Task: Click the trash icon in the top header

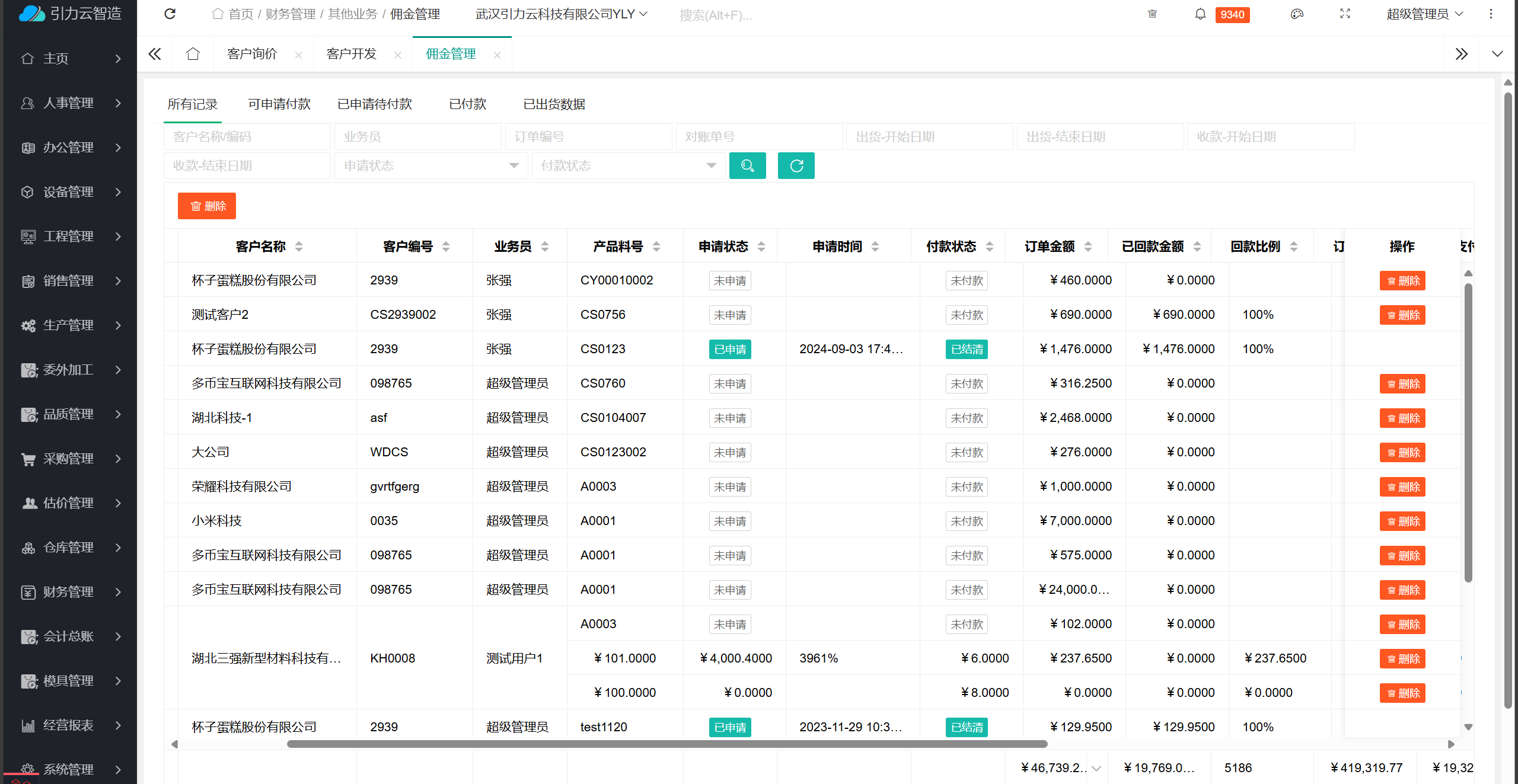Action: (1152, 14)
